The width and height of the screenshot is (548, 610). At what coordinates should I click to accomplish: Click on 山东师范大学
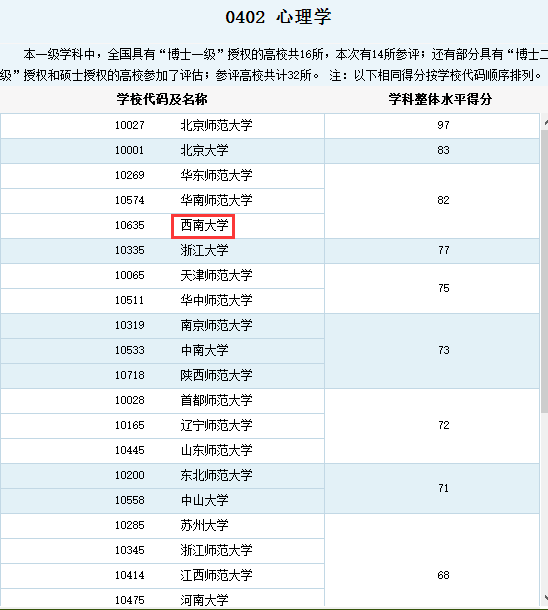point(216,450)
